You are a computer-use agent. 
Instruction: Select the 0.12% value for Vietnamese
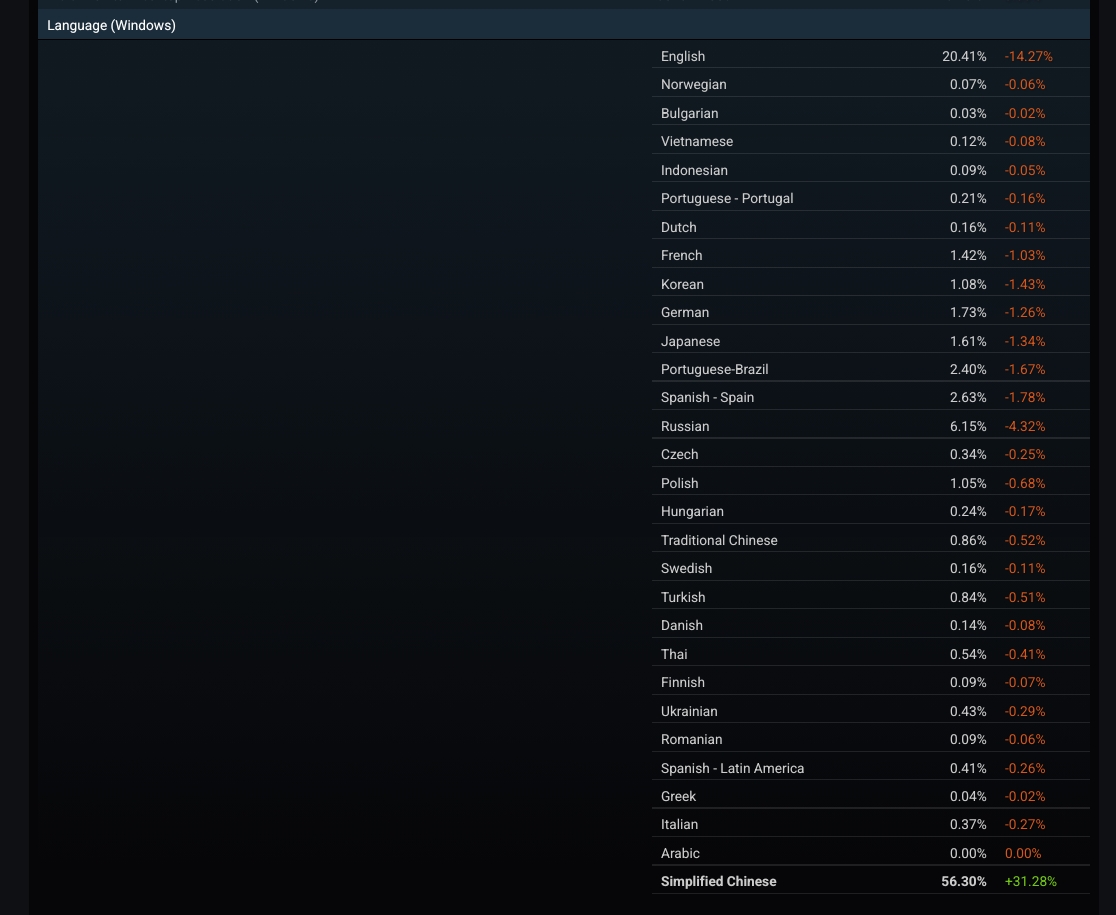point(968,142)
